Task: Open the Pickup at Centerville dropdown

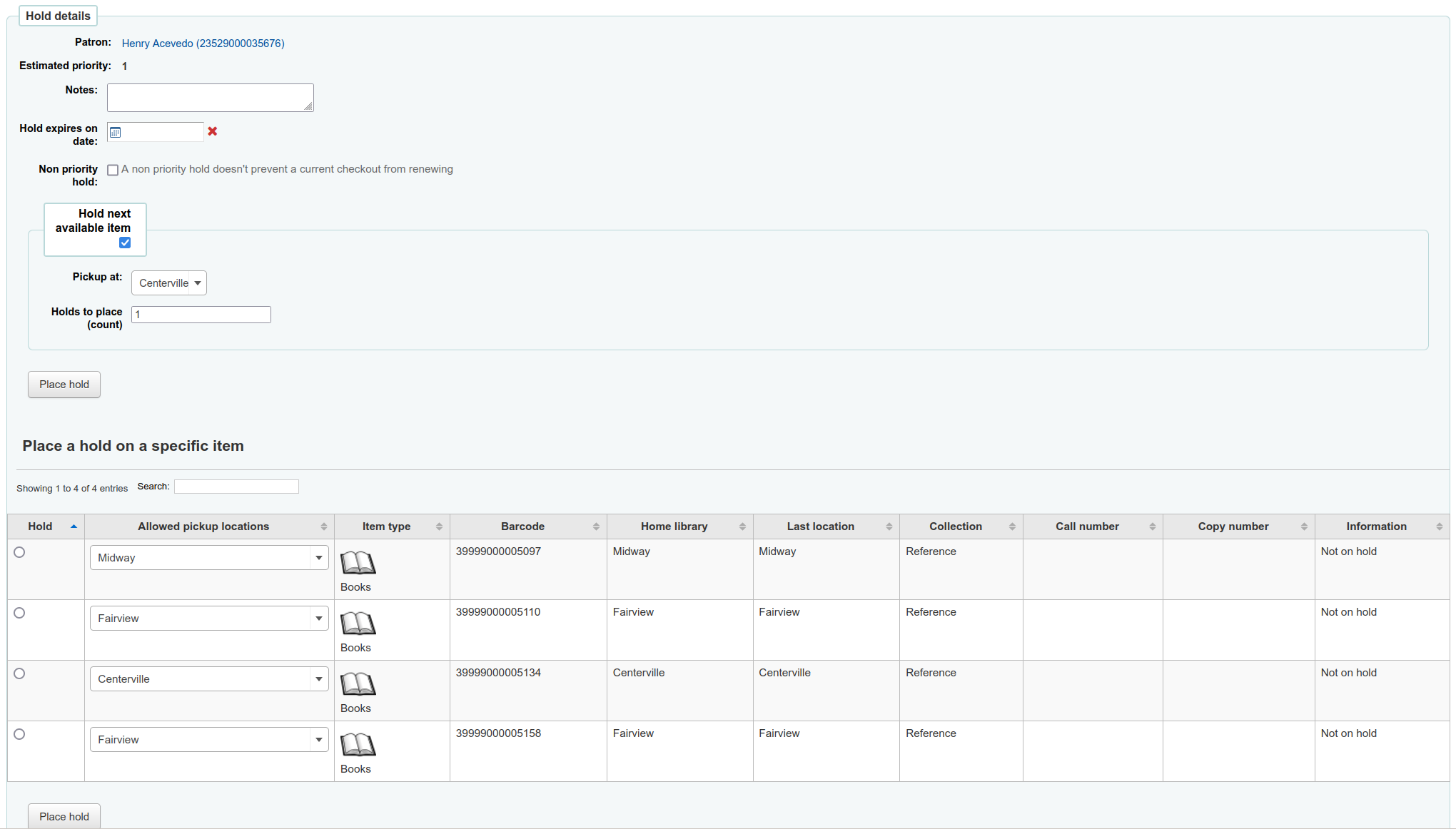Action: (169, 283)
